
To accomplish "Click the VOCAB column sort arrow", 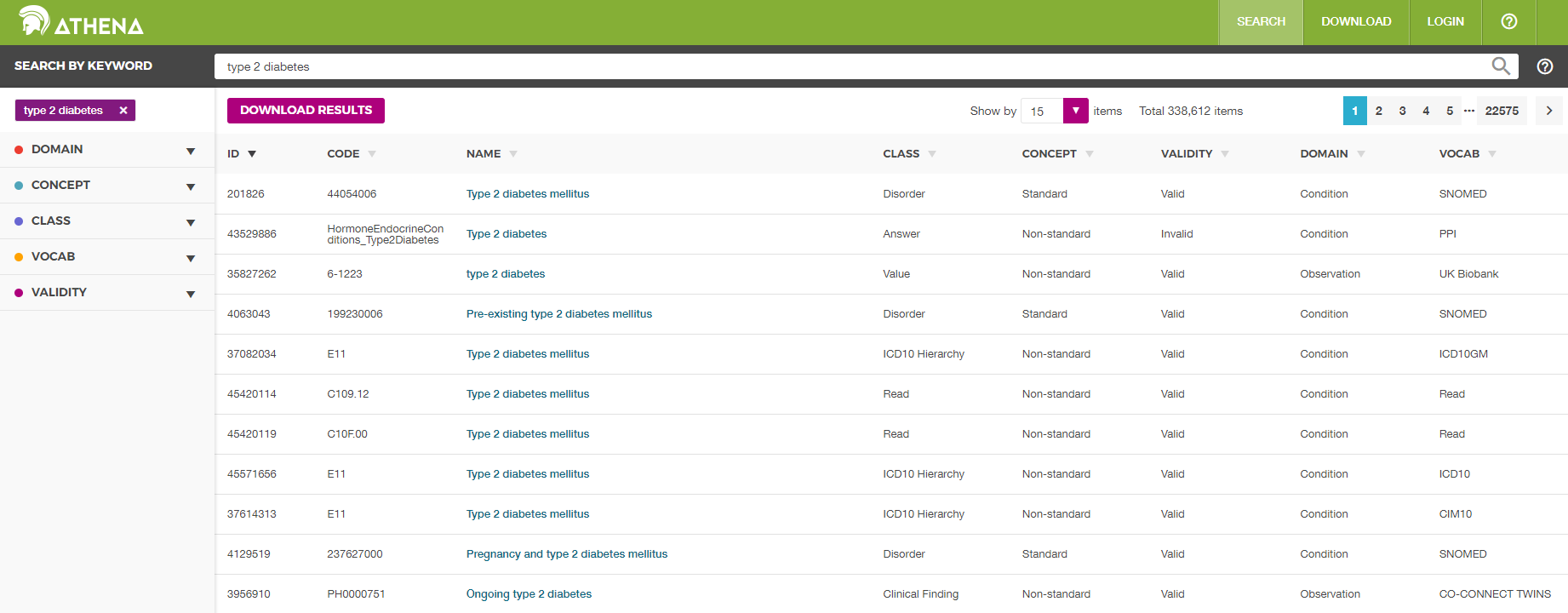I will (1492, 154).
